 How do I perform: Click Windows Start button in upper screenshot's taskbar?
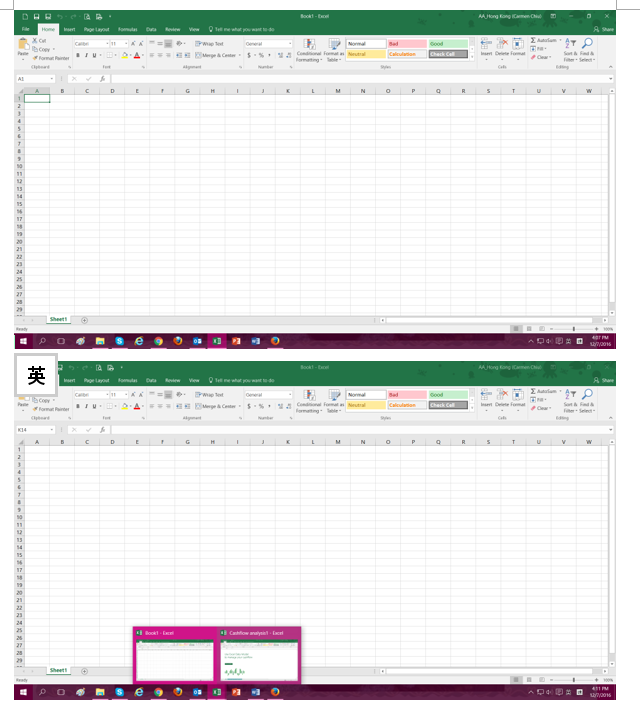tap(23, 341)
